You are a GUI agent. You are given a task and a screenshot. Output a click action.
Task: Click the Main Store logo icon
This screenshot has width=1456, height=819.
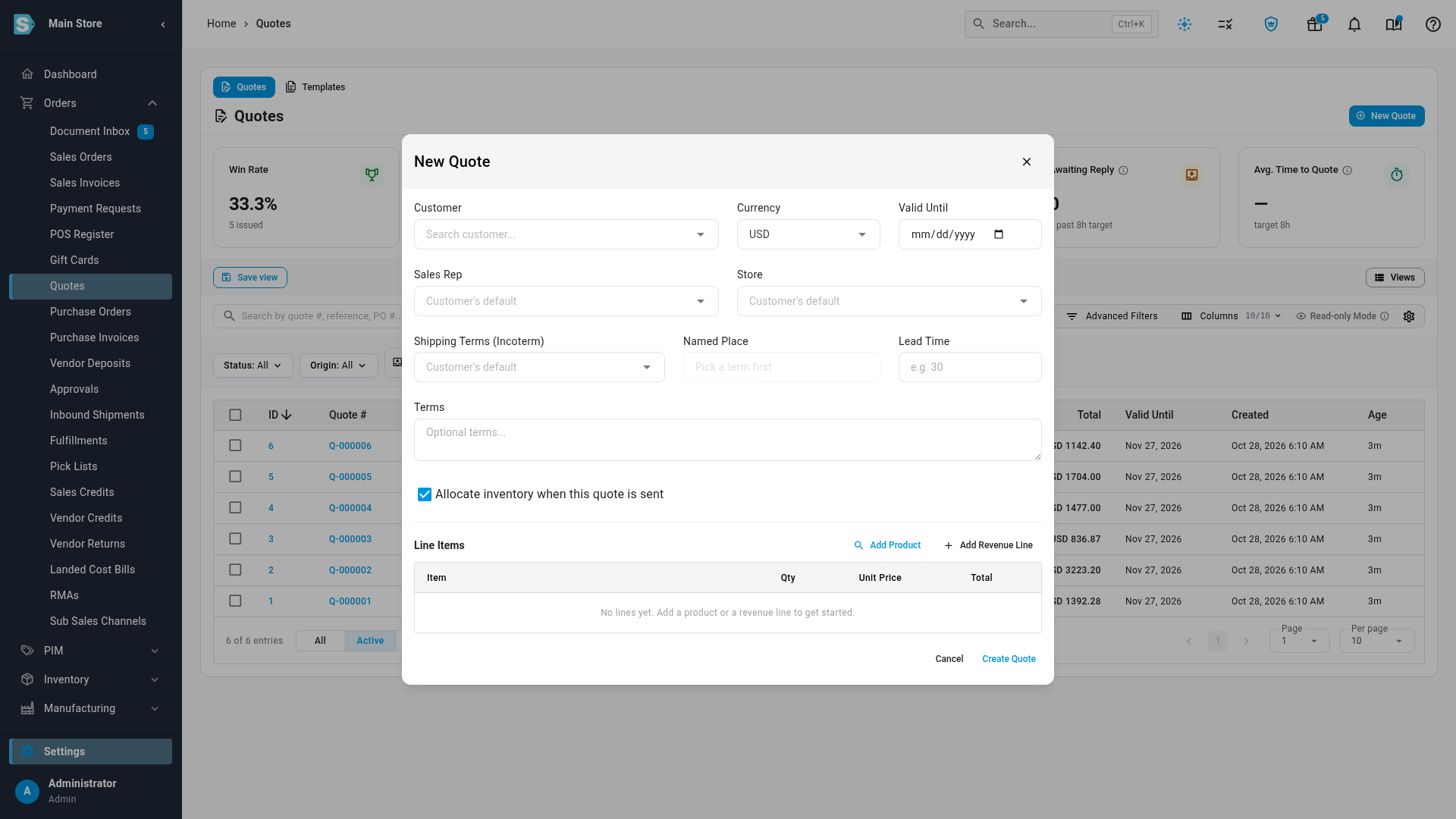[24, 24]
